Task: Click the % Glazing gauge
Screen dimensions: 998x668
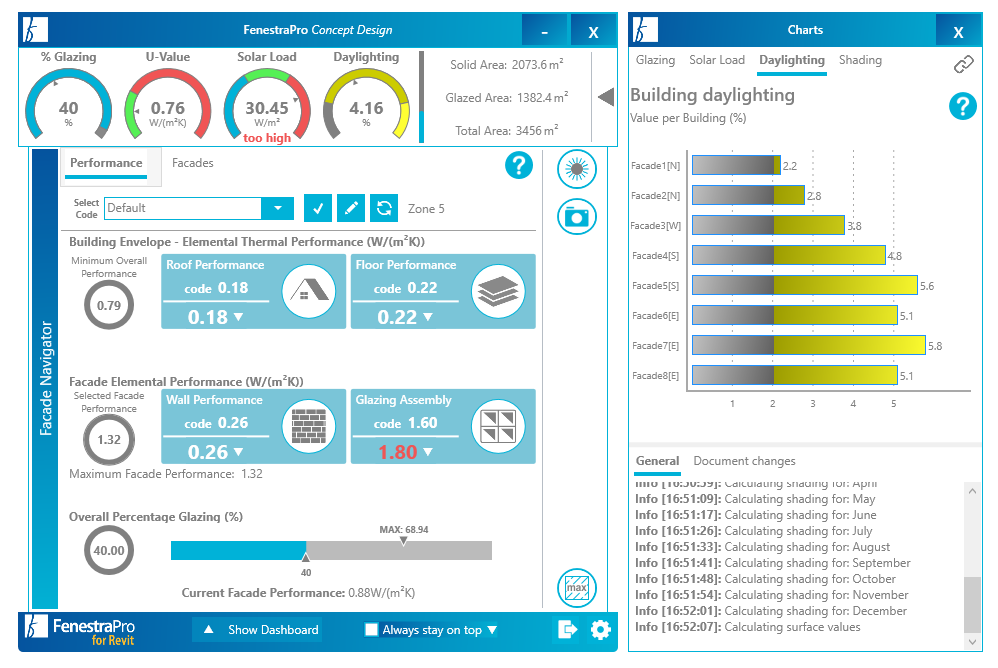Action: tap(68, 103)
